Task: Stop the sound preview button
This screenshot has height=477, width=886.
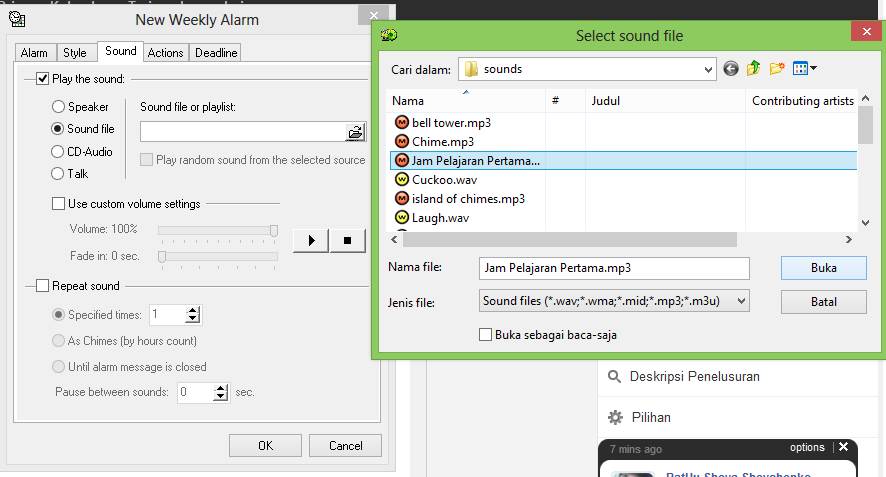Action: [x=348, y=240]
